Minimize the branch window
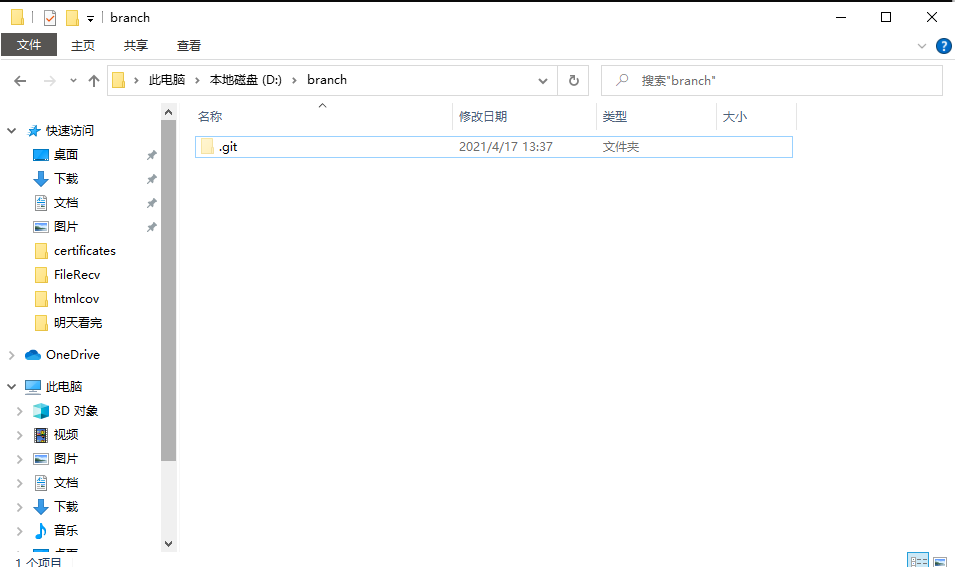The image size is (955, 567). click(841, 18)
